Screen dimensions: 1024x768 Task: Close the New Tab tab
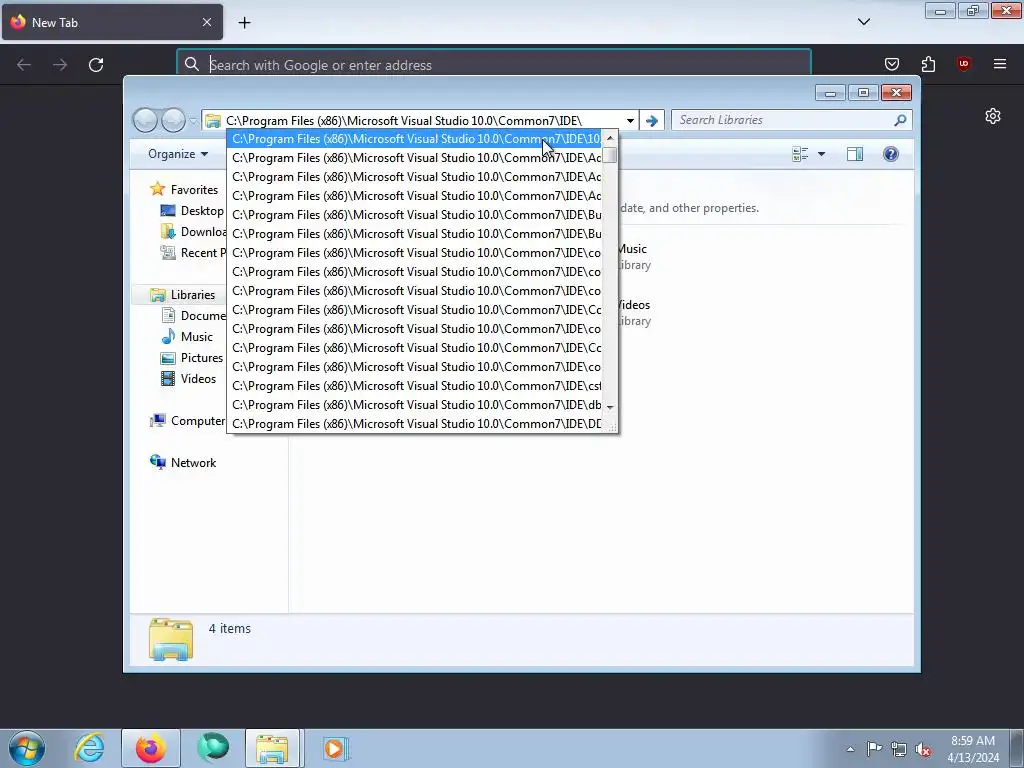point(207,22)
